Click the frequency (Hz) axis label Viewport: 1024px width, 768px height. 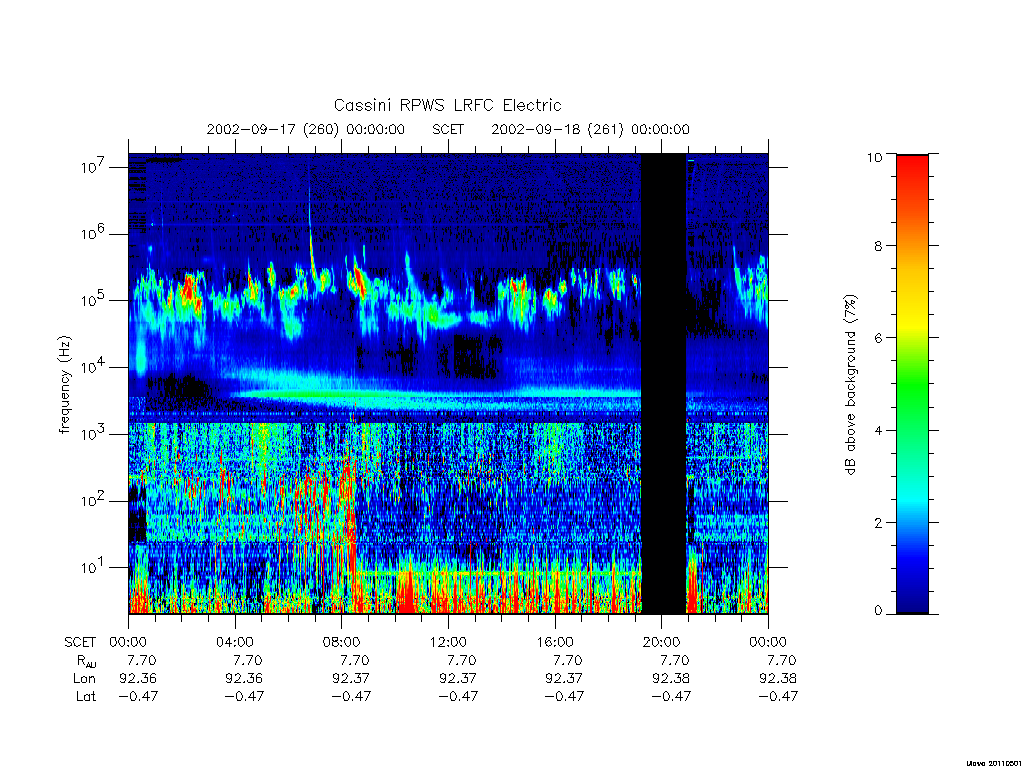[x=64, y=385]
